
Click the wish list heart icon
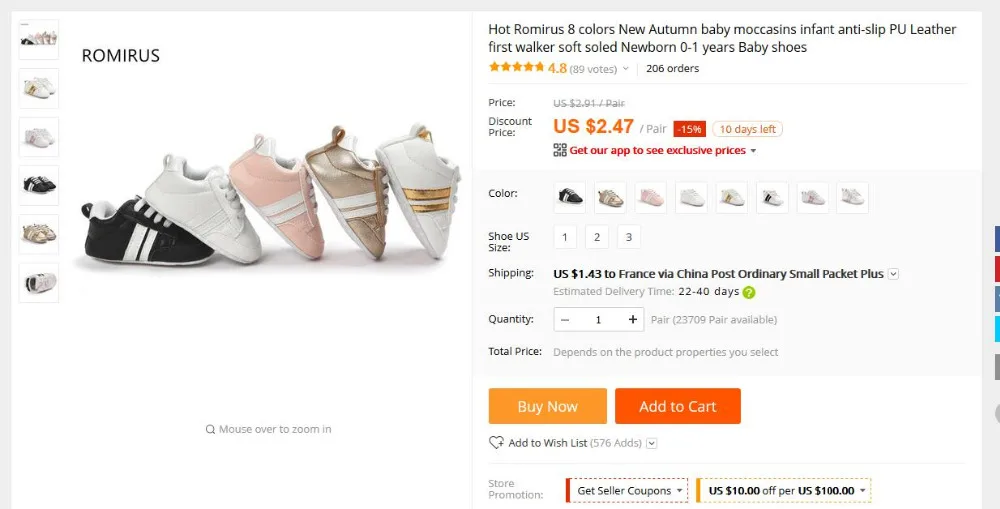[x=496, y=443]
